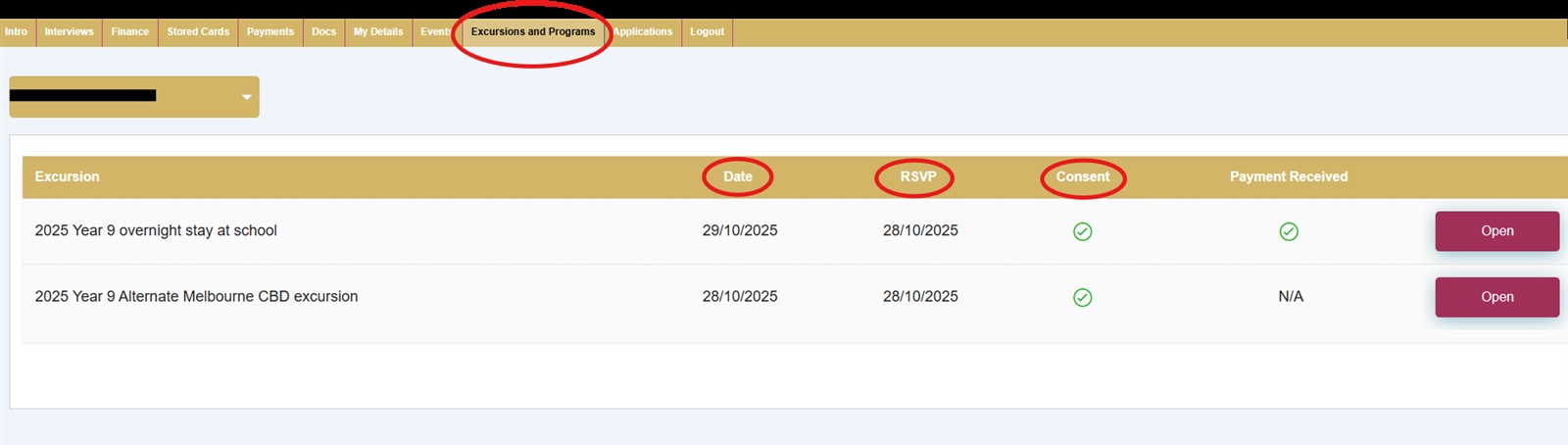Go to the Applications tab

click(x=644, y=32)
